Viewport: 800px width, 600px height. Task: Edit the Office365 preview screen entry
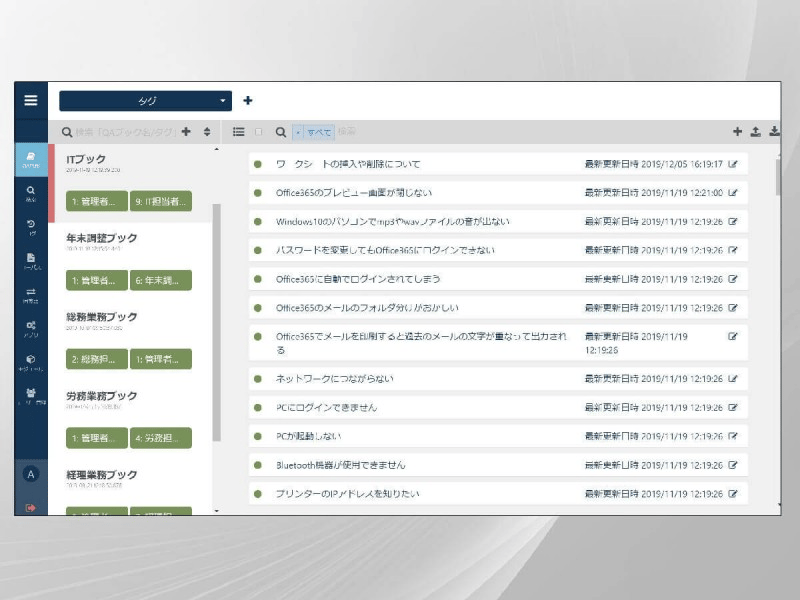click(x=733, y=193)
